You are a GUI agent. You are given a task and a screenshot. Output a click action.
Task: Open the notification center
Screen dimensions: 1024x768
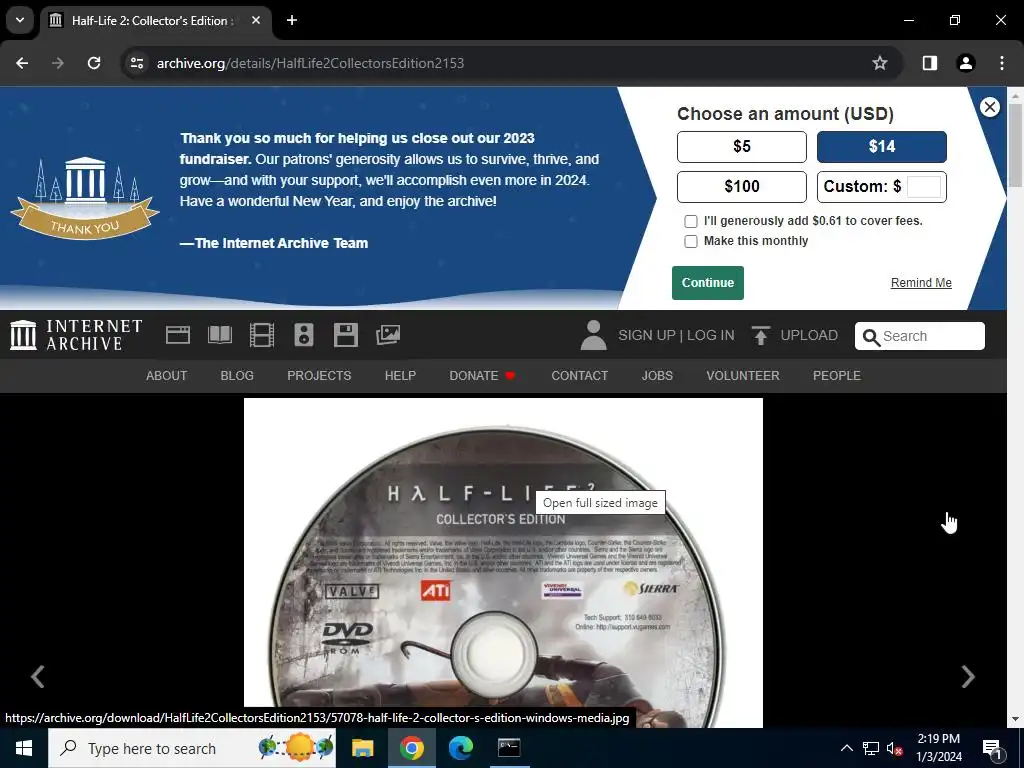coord(993,748)
